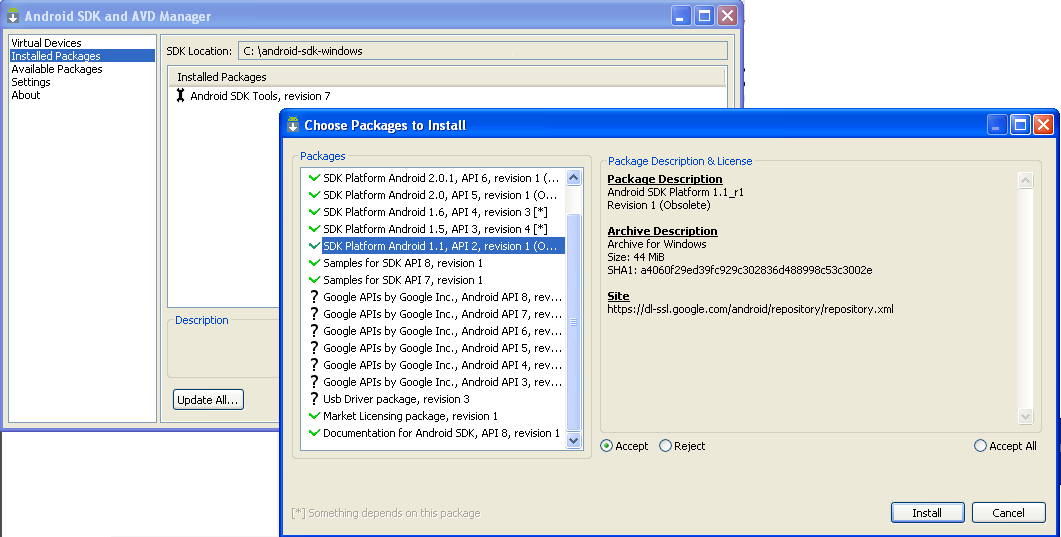Close the Choose Packages to Install dialog
This screenshot has height=537, width=1061.
point(1043,124)
